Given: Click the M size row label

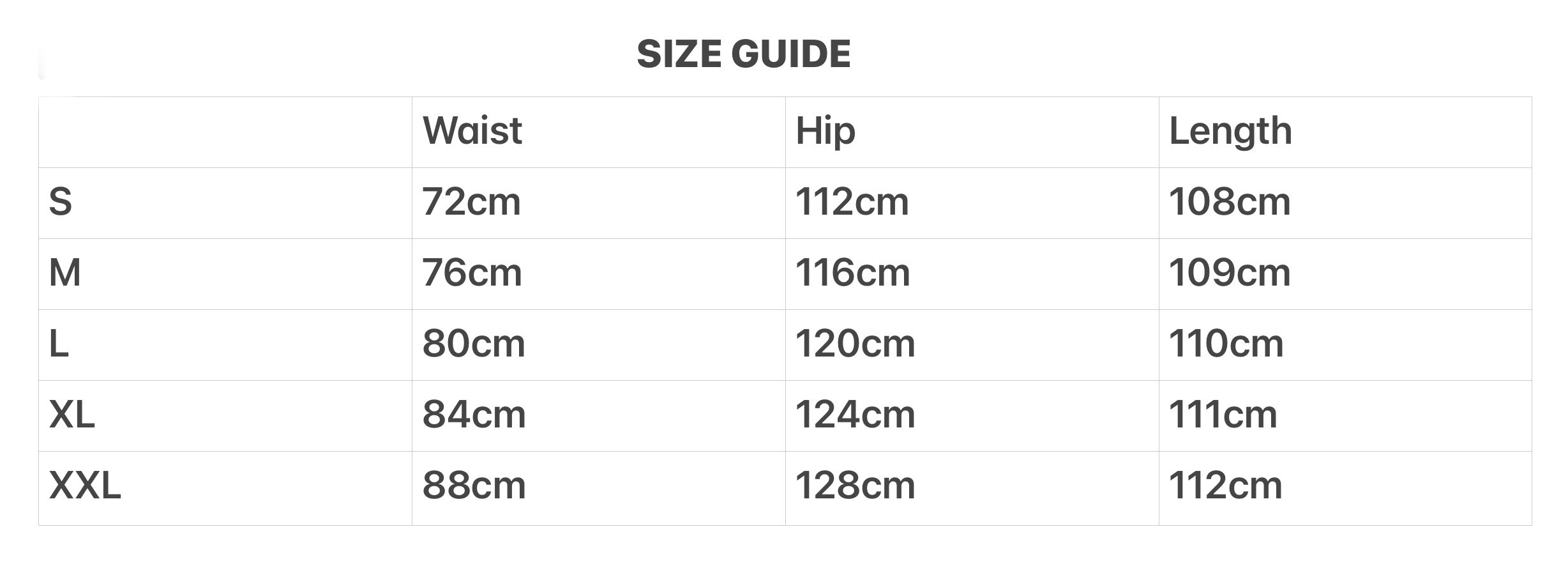Looking at the screenshot, I should click(65, 273).
